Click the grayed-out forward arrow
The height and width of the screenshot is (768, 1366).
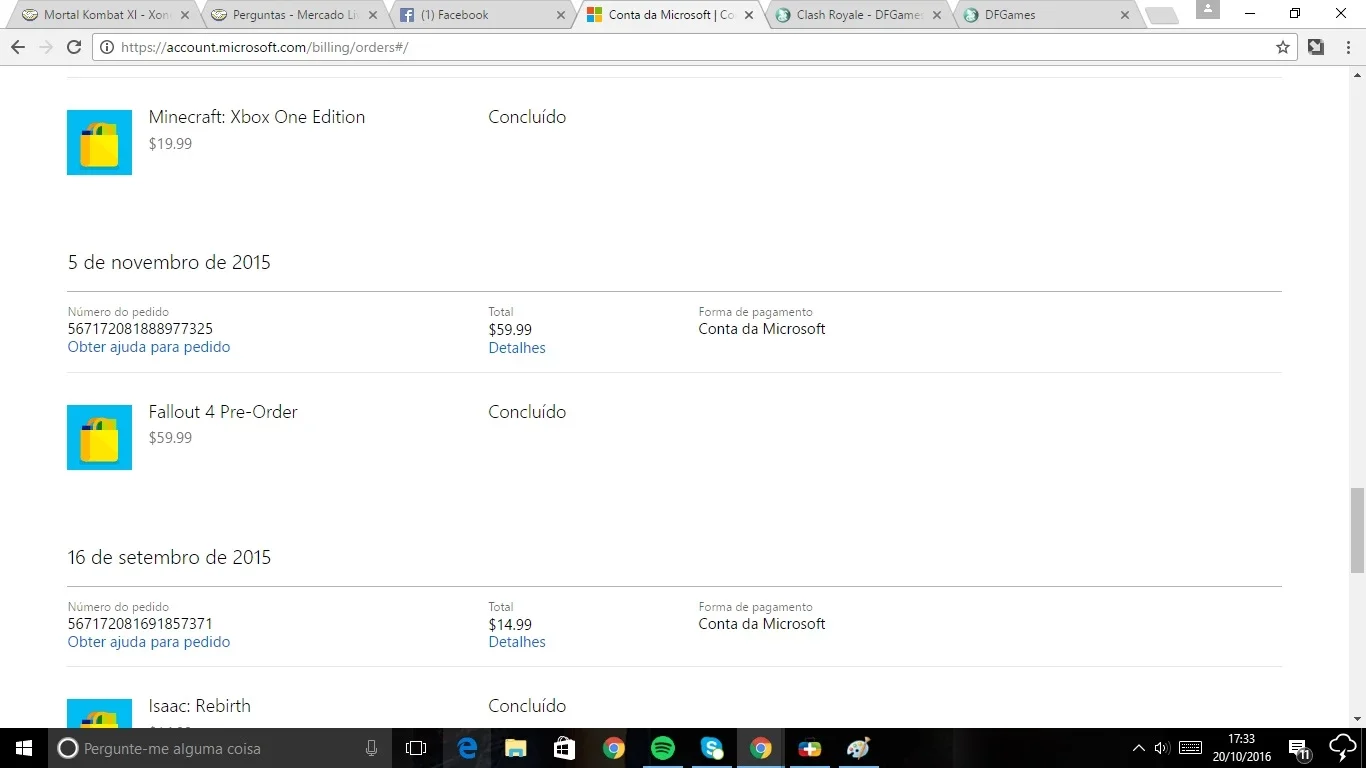[x=46, y=47]
